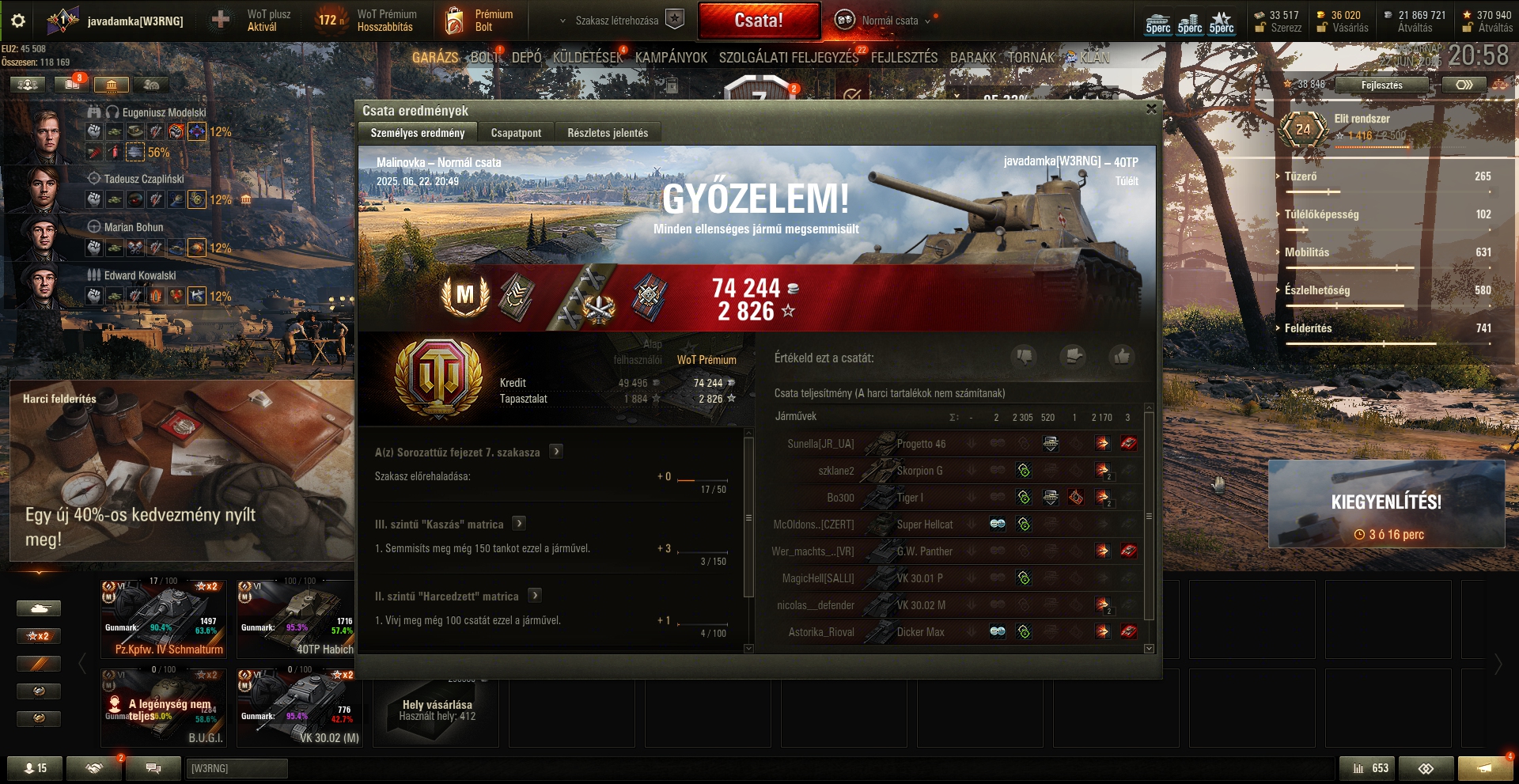1519x784 pixels.
Task: Open platoon handshake icon in bottom bar
Action: click(94, 768)
